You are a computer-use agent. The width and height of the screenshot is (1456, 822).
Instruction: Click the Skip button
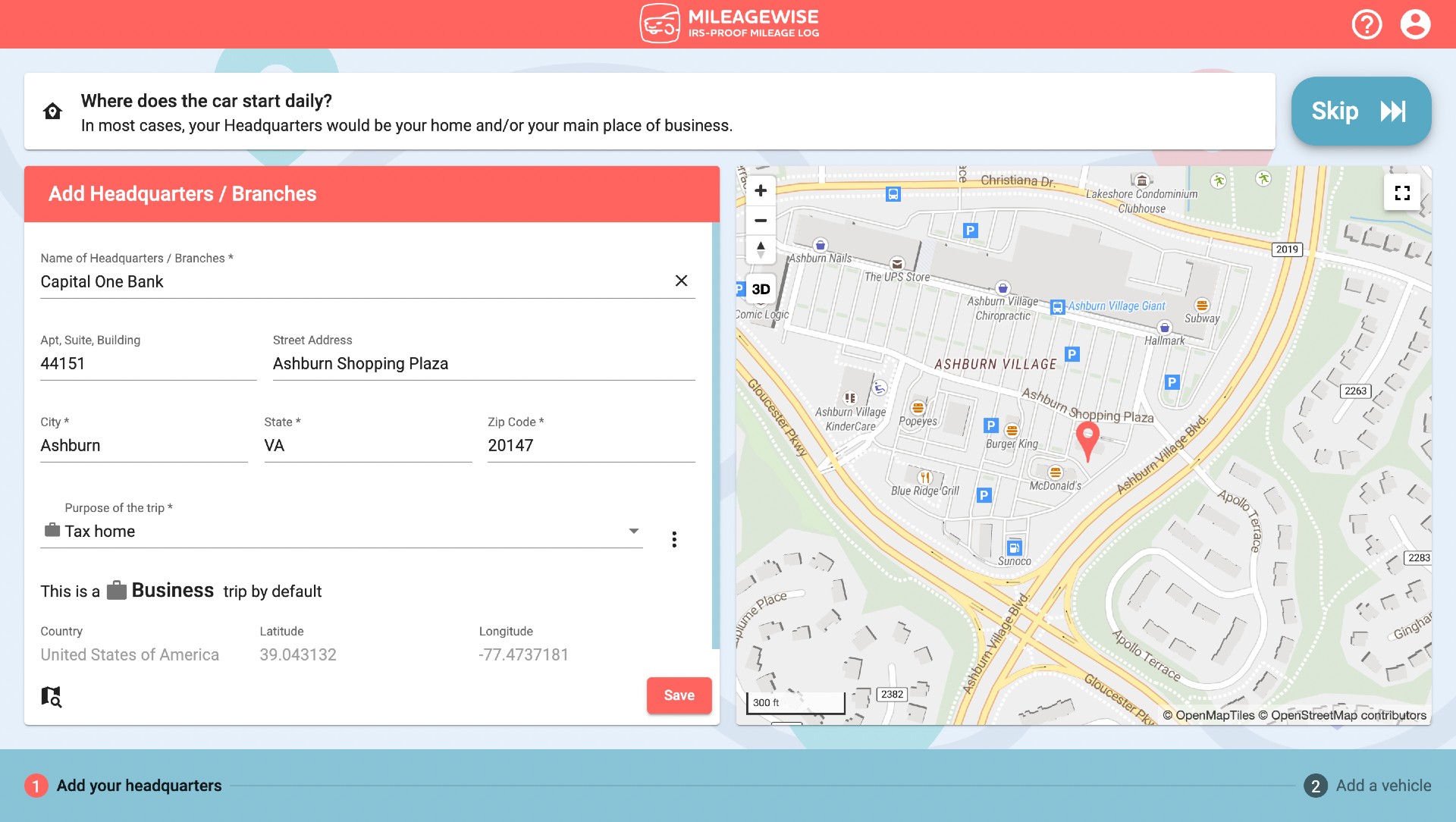1361,111
